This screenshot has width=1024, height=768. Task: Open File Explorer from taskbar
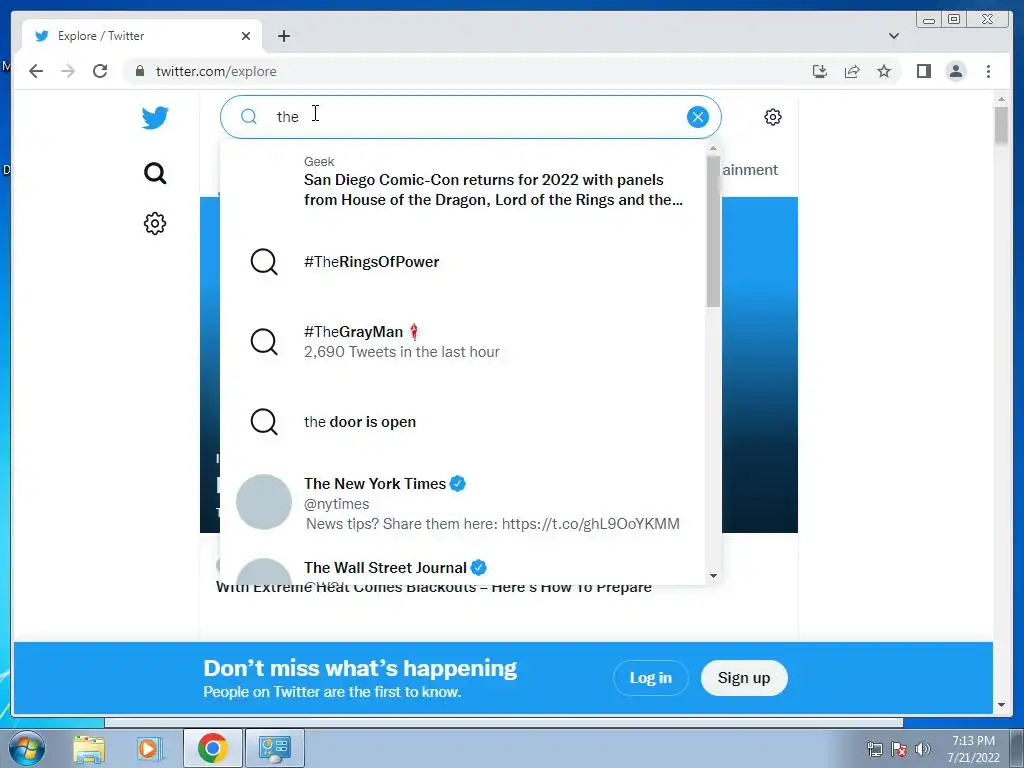point(89,748)
